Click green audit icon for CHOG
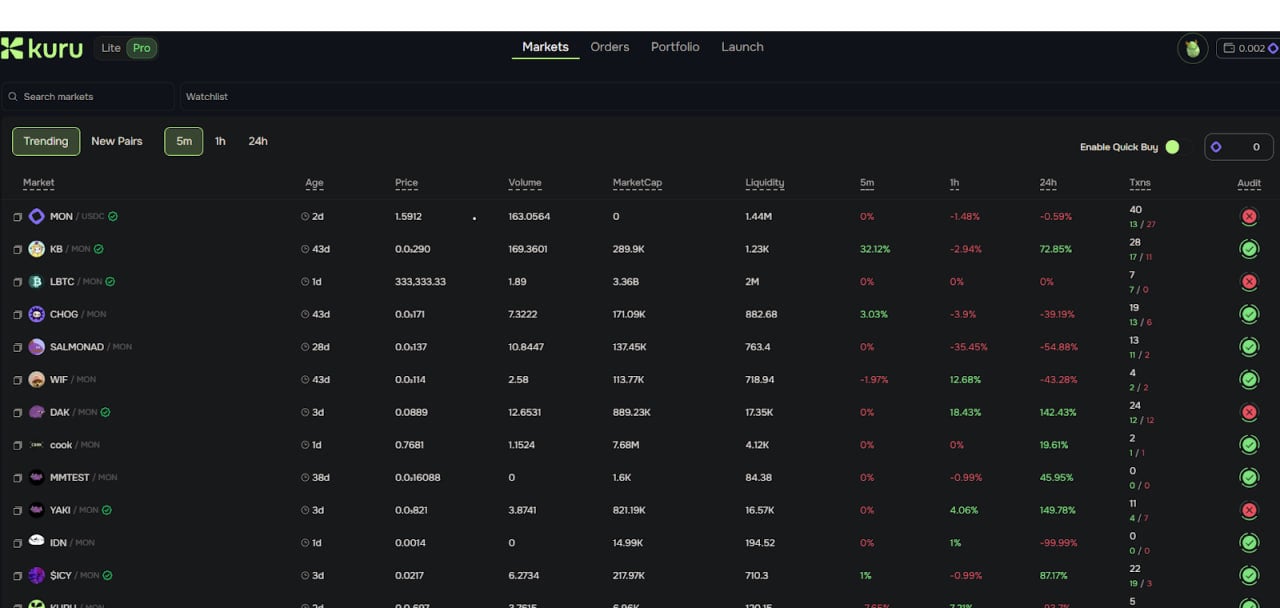The image size is (1280, 608). 1249,314
